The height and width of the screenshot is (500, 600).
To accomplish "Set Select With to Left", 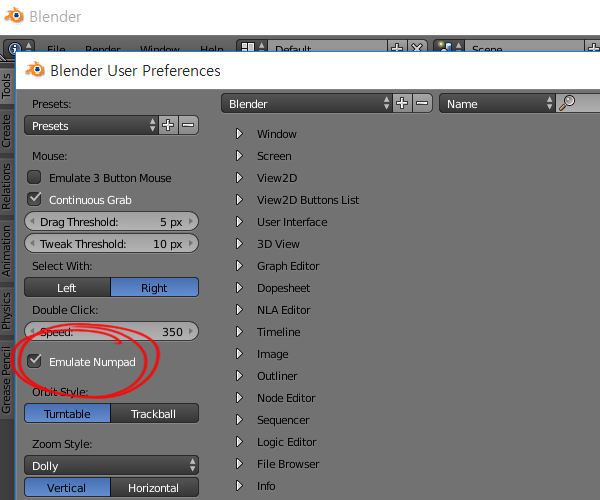I will pos(67,287).
